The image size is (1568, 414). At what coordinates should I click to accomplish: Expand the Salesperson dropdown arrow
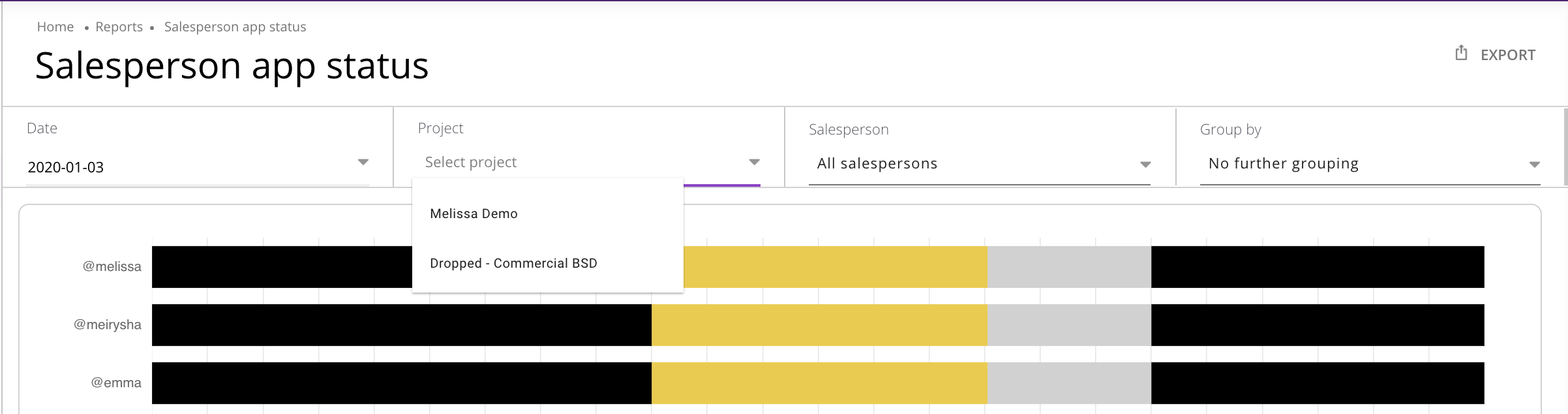[1145, 165]
